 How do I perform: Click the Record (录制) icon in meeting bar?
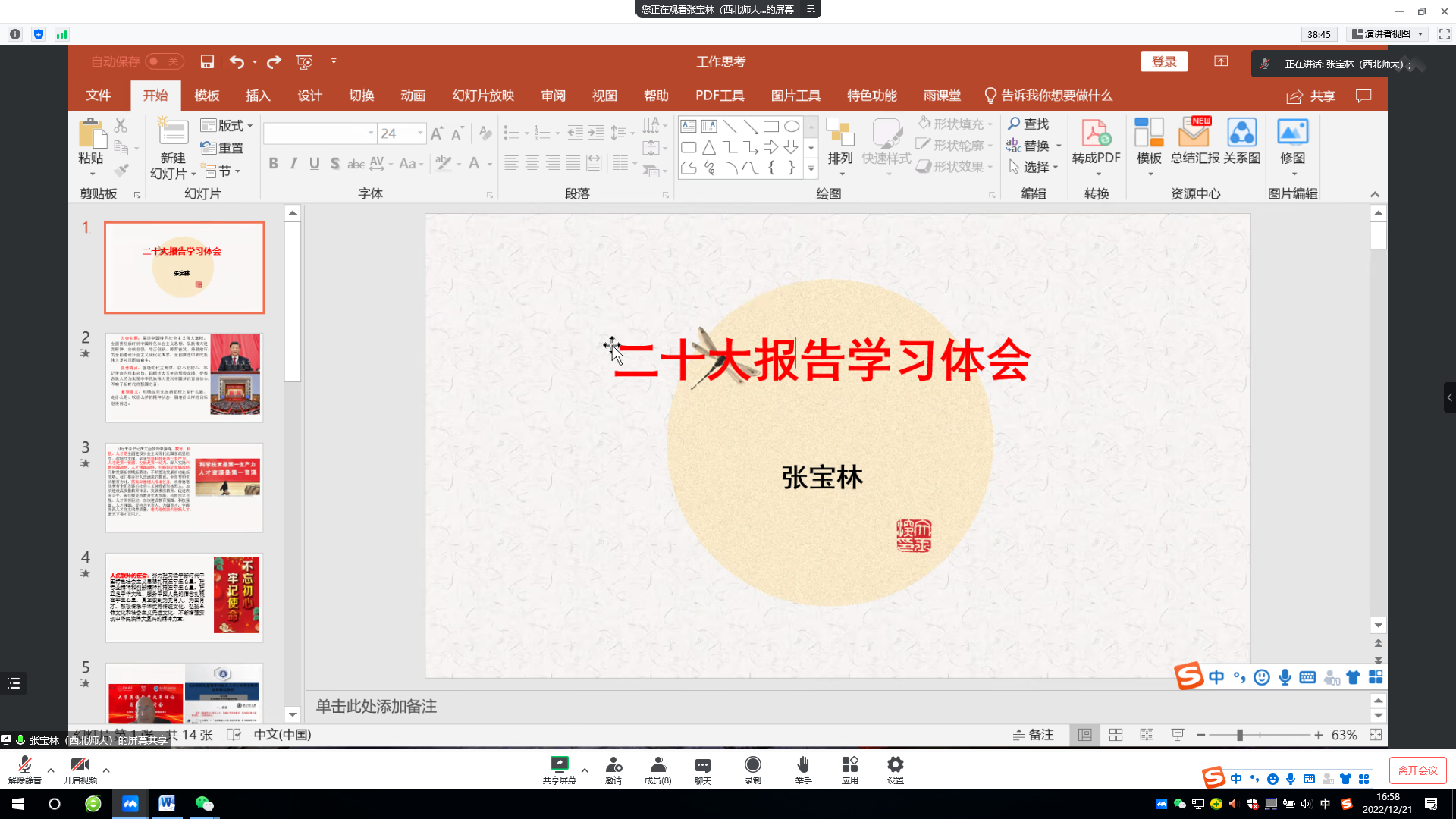pyautogui.click(x=752, y=764)
